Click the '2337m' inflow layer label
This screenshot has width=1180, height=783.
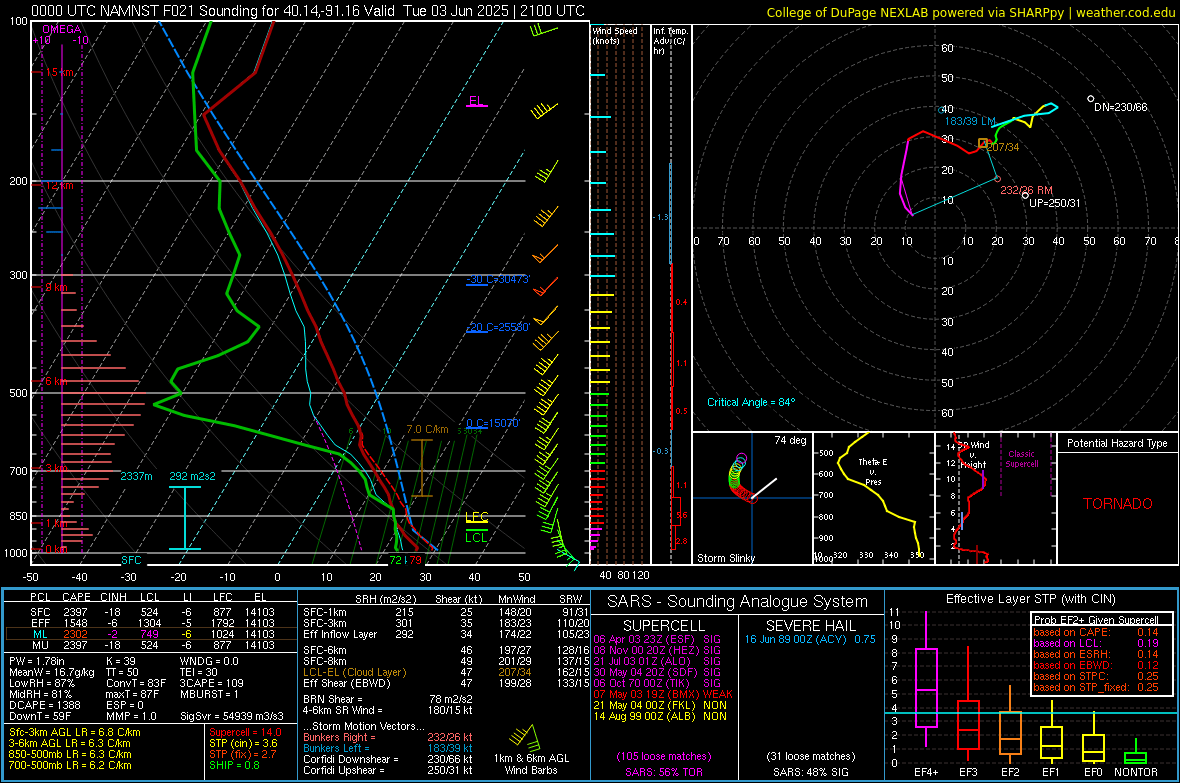136,476
